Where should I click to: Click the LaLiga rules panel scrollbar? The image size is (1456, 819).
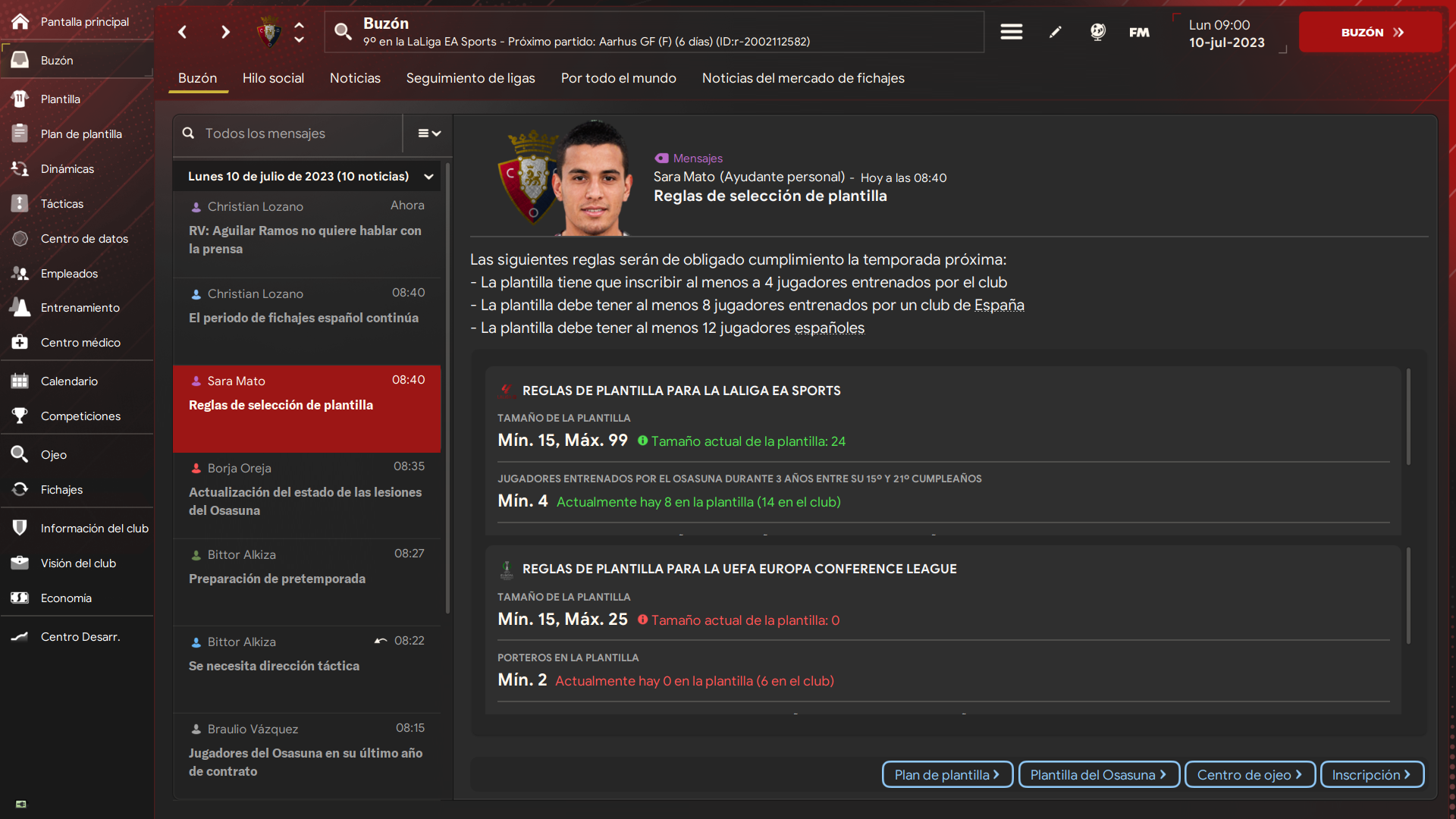coord(1408,416)
